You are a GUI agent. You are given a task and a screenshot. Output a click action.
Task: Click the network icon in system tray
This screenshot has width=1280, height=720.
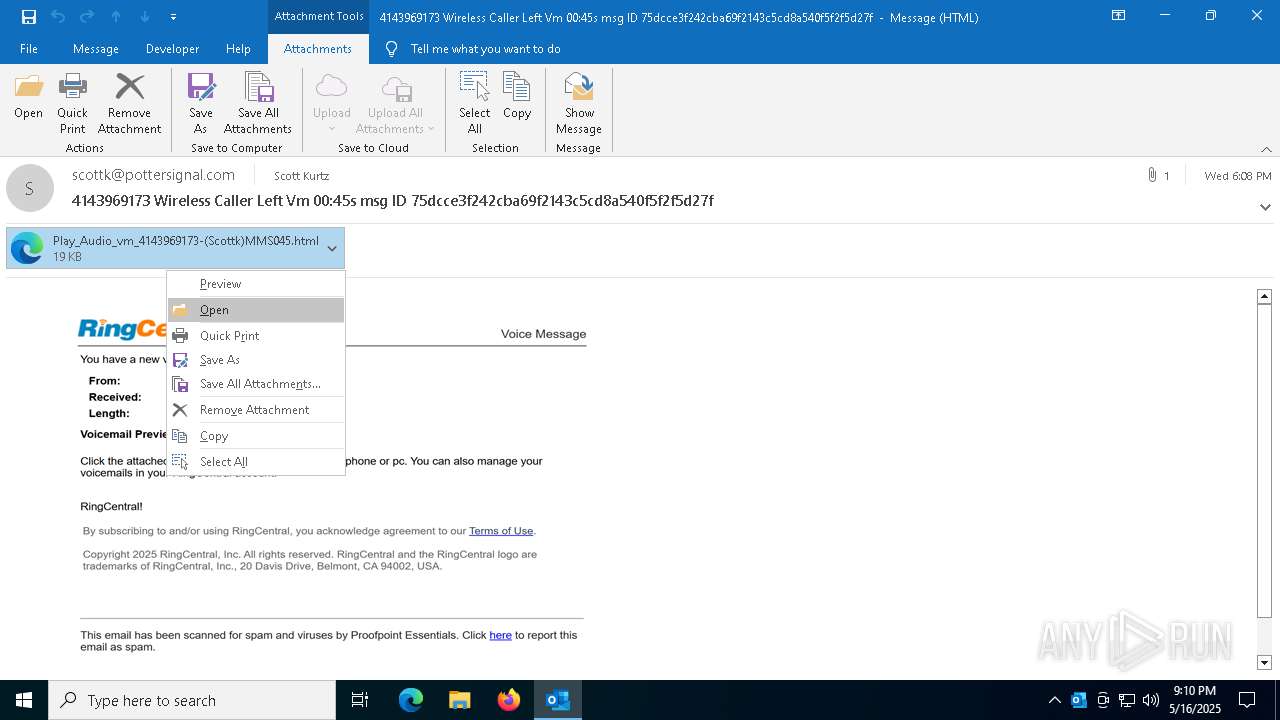(x=1127, y=700)
